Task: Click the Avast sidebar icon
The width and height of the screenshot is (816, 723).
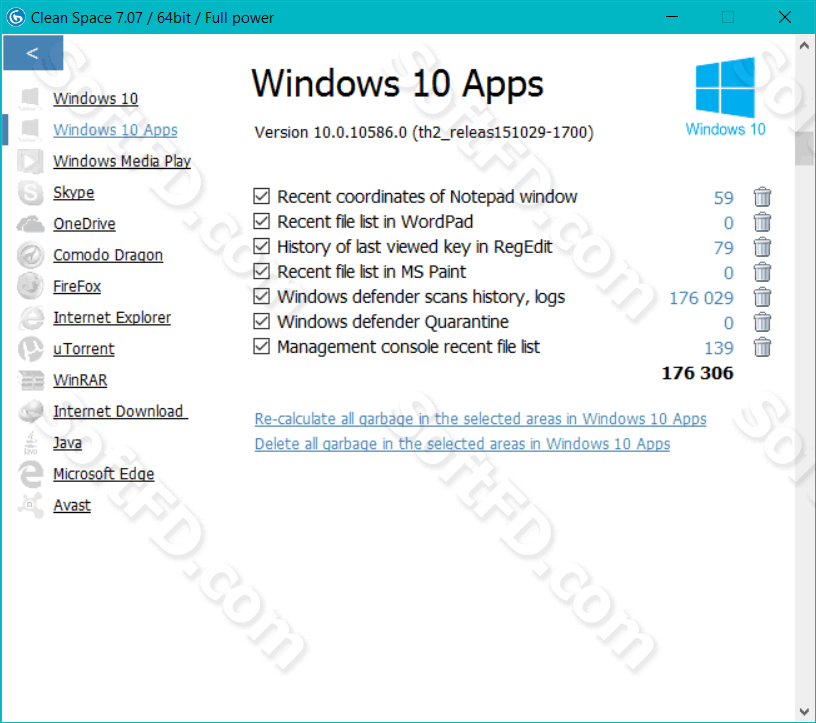Action: [x=30, y=505]
